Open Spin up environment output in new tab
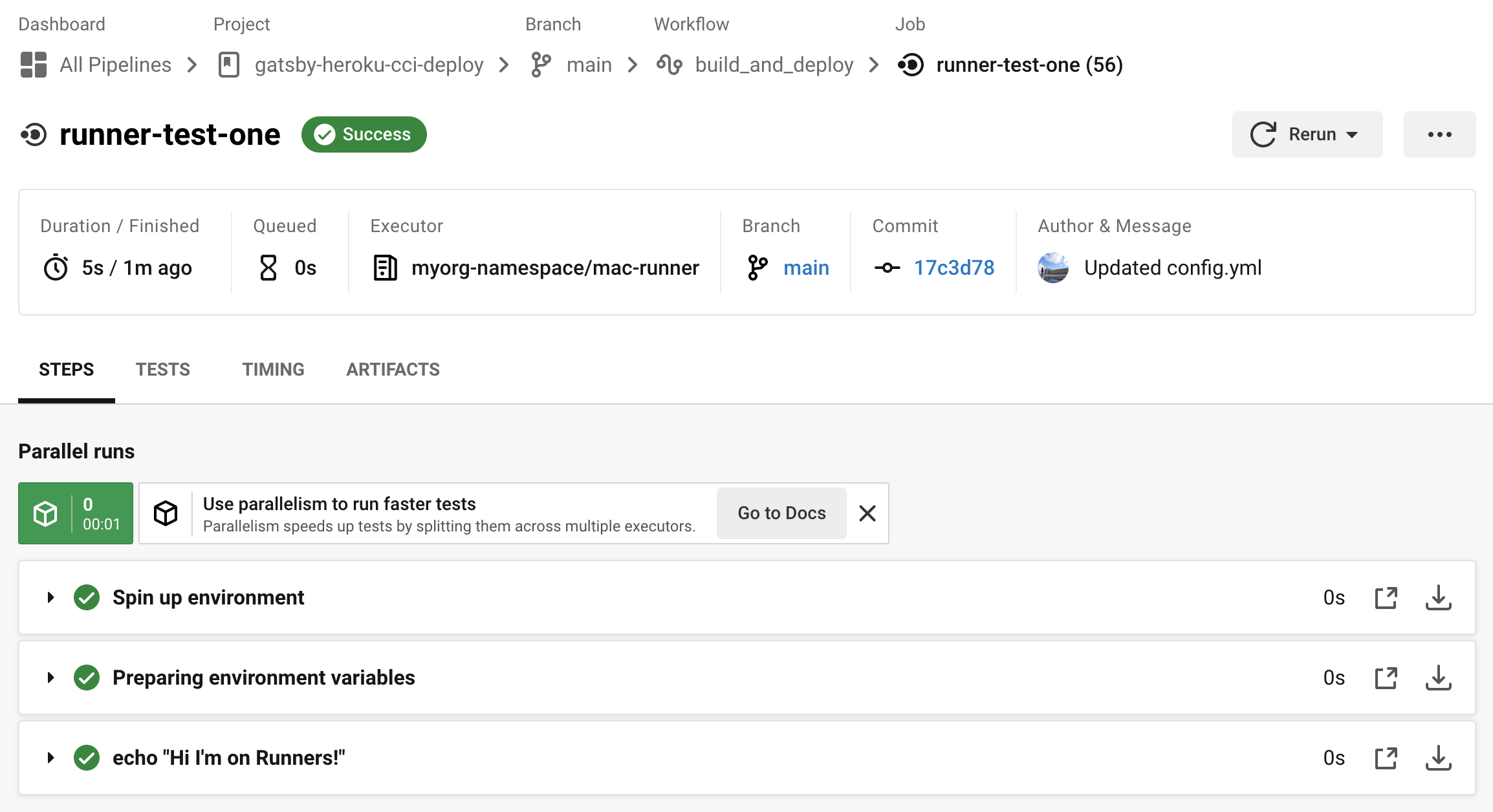 pos(1386,597)
